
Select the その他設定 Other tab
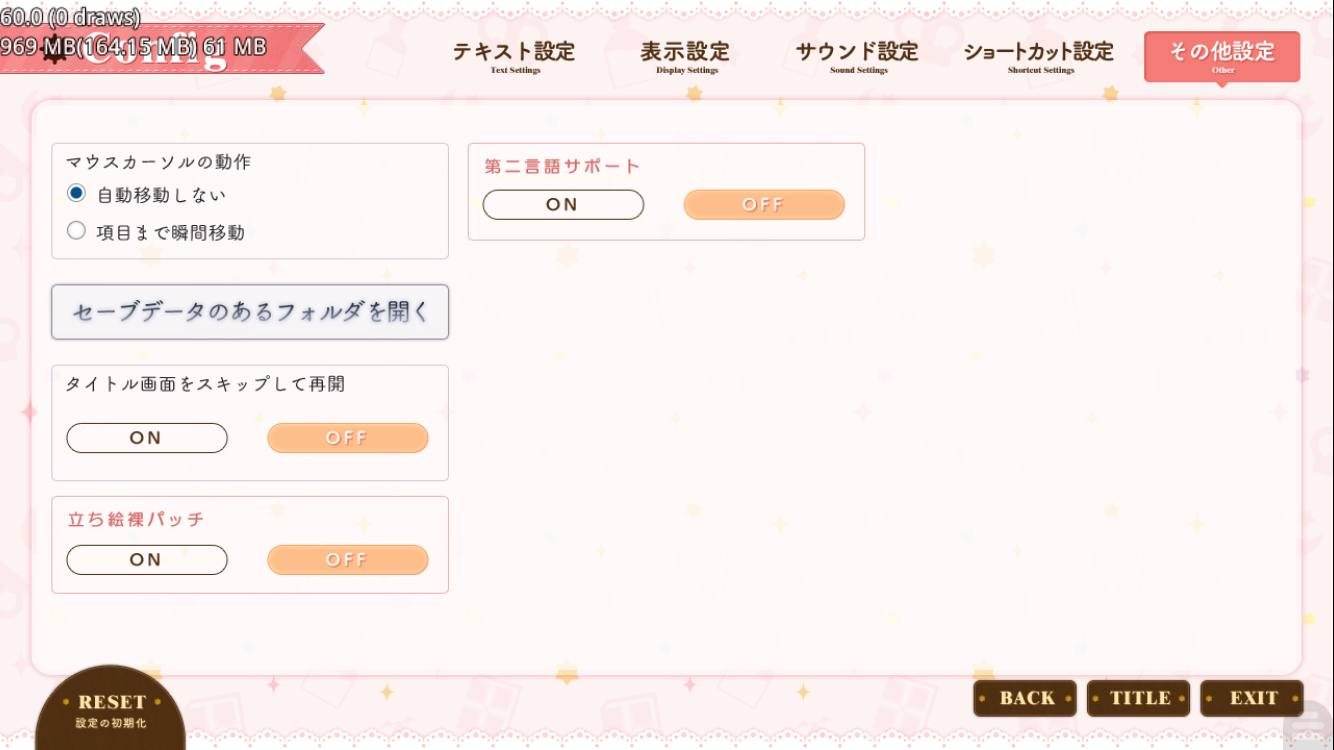[1222, 56]
